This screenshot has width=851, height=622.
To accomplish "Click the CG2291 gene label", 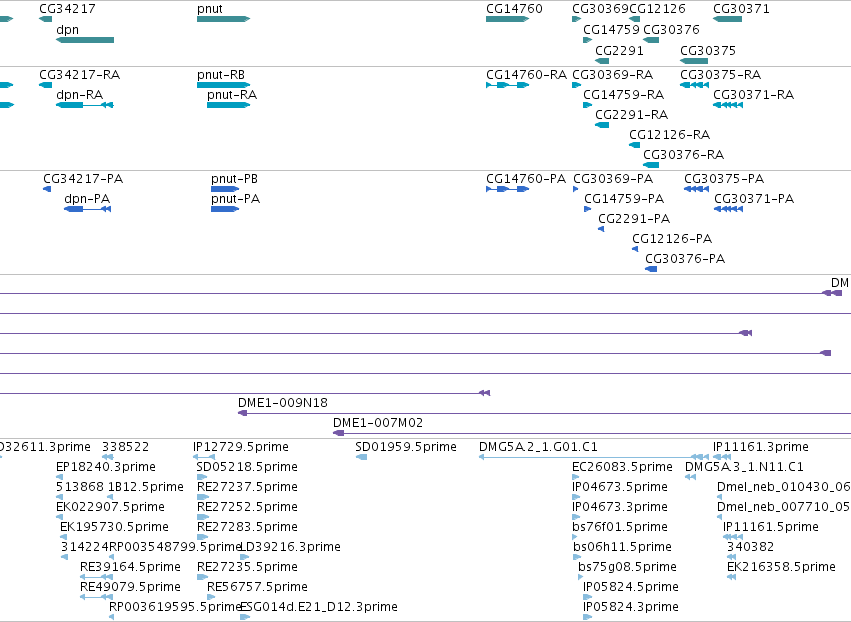I will 619,50.
